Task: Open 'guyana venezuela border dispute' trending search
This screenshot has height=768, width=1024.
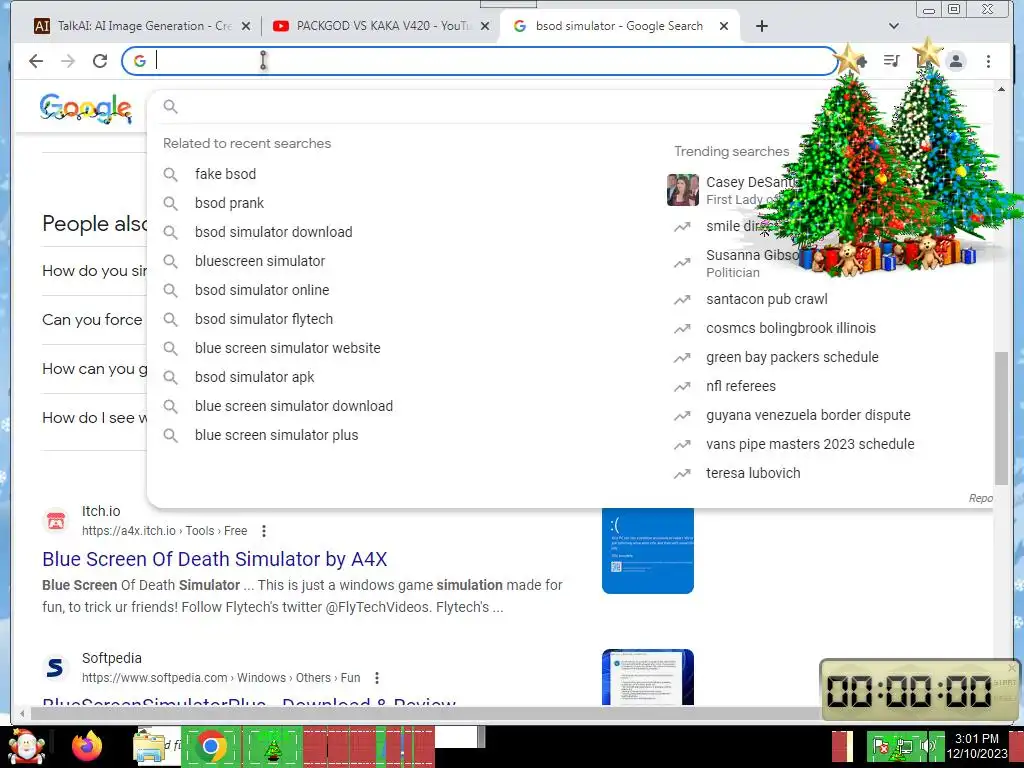Action: pos(808,415)
